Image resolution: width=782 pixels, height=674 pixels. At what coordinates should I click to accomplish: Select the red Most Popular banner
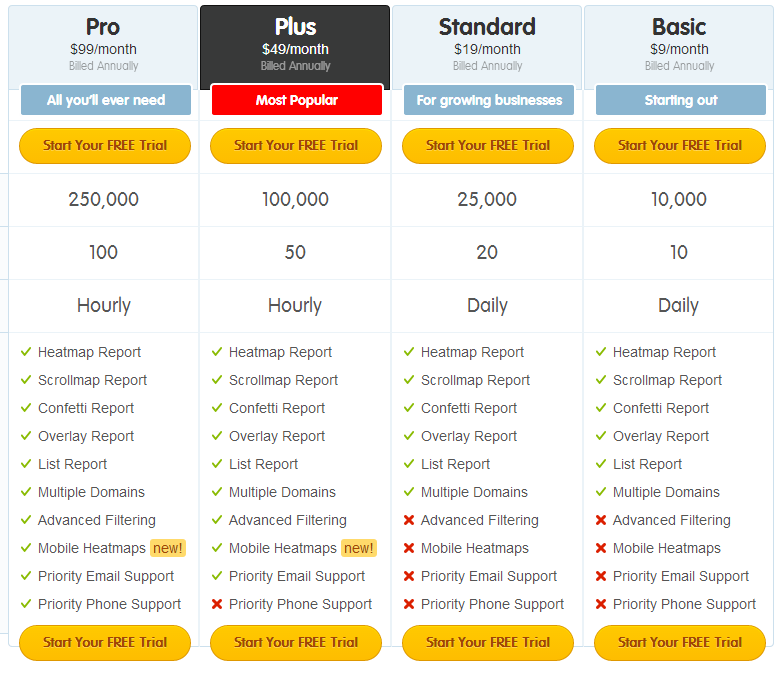[x=297, y=100]
